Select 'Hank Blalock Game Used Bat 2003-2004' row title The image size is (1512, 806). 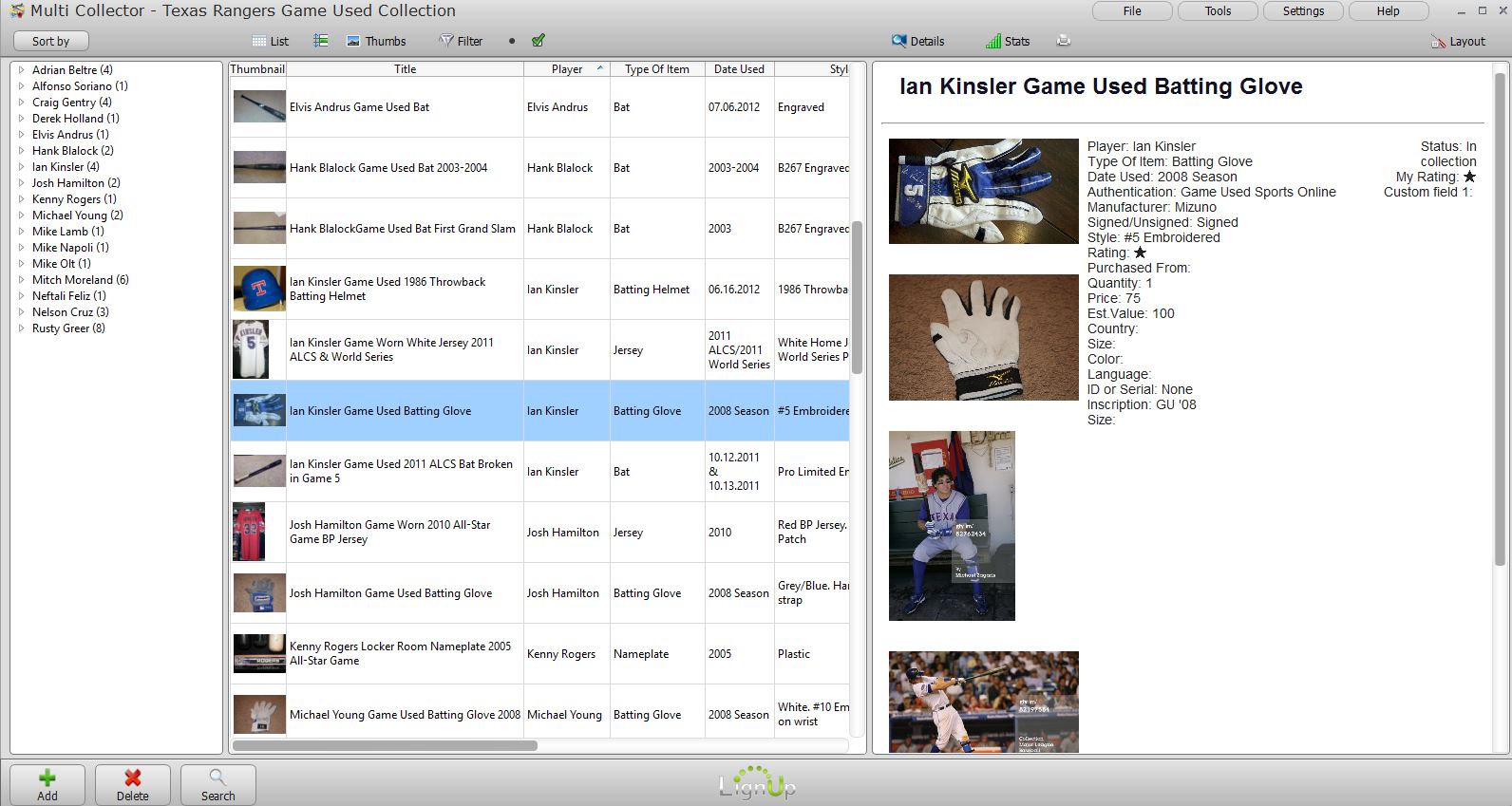coord(388,168)
